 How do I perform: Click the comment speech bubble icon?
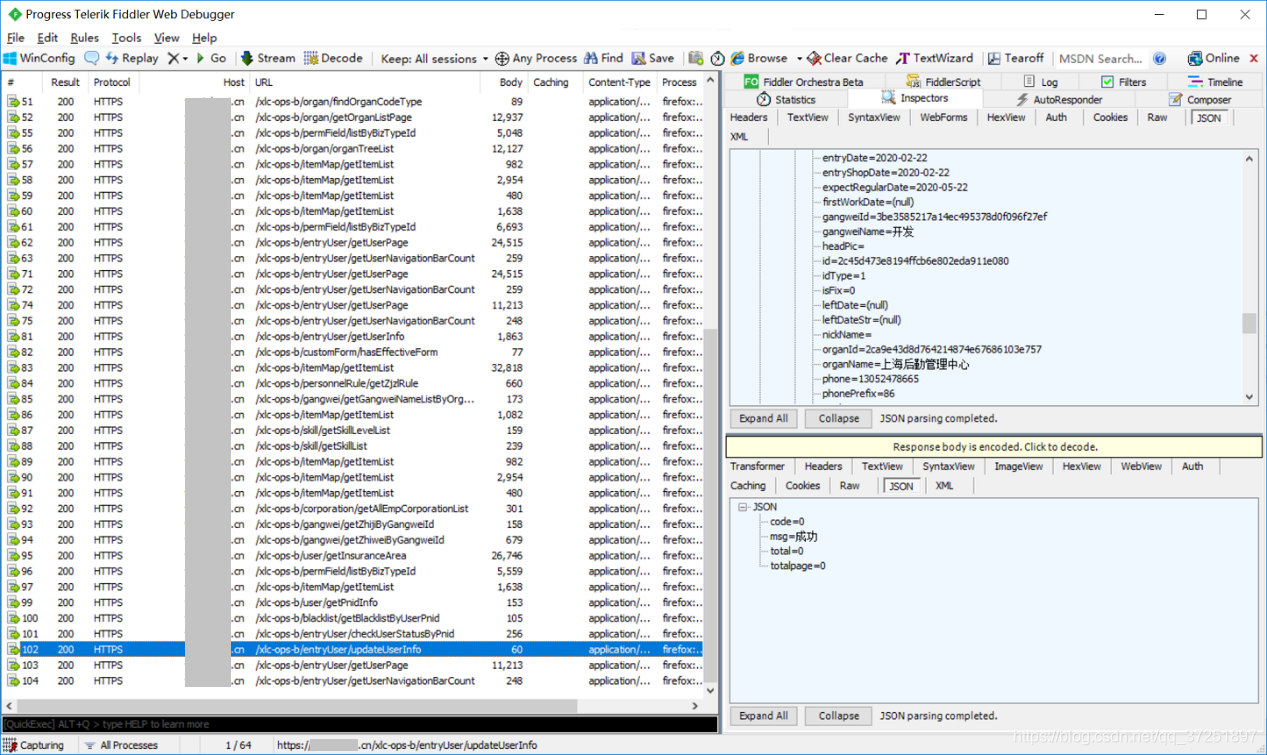[92, 58]
